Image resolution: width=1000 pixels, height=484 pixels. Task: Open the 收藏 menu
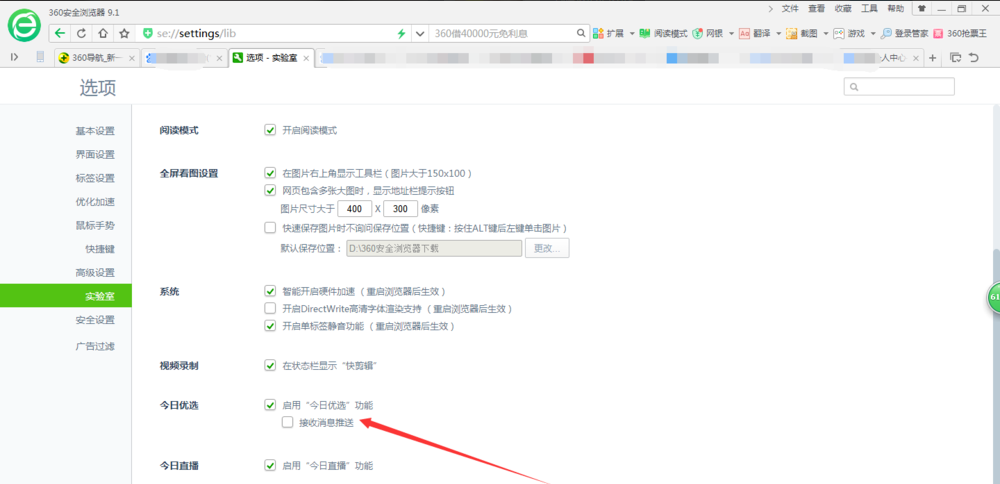(x=843, y=8)
